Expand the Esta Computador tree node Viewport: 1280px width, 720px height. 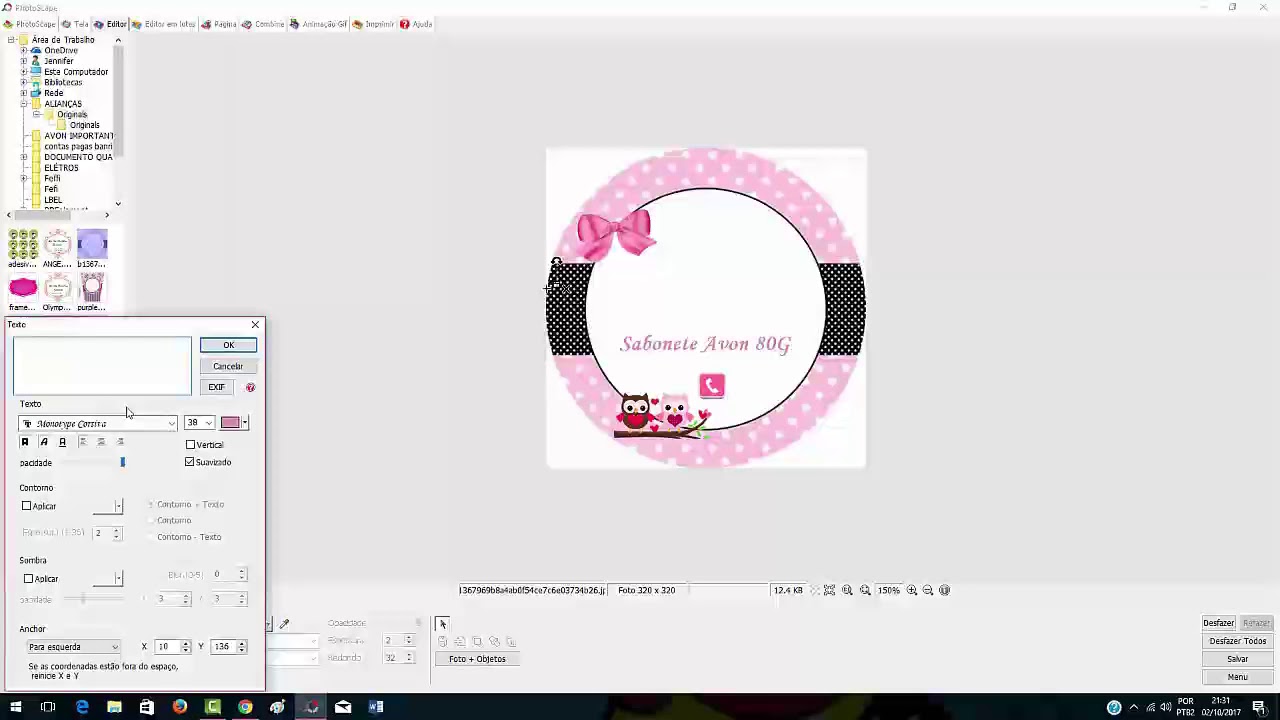[24, 72]
